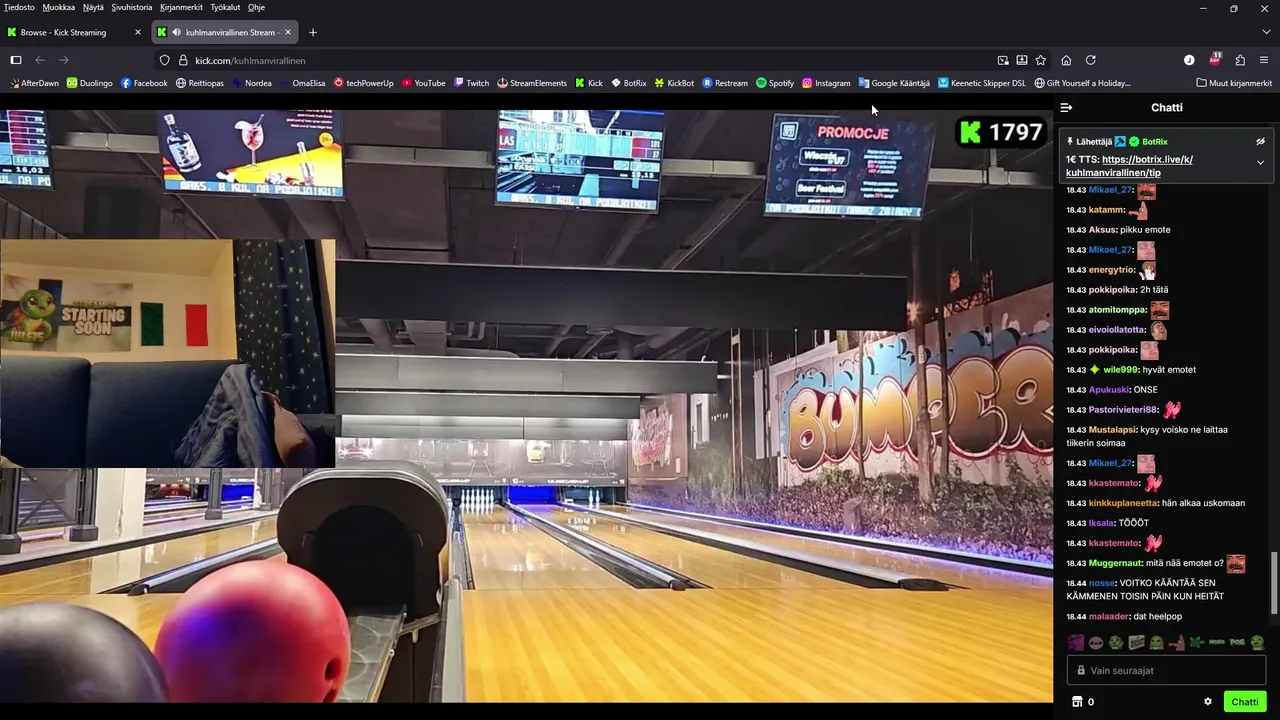Click the red extension icon with badge 11
Viewport: 1280px width, 720px height.
click(1215, 59)
